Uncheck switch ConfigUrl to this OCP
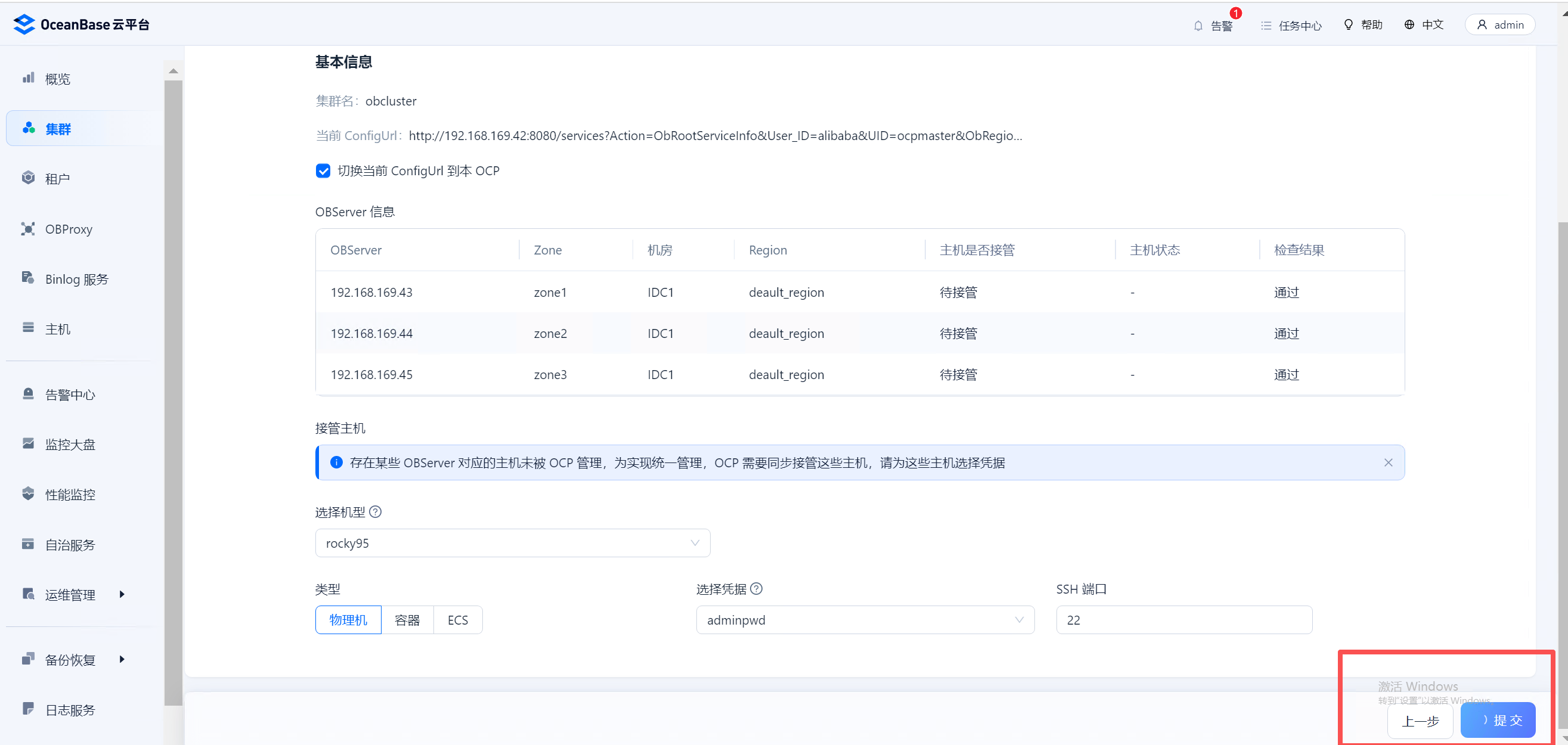1568x745 pixels. tap(323, 171)
